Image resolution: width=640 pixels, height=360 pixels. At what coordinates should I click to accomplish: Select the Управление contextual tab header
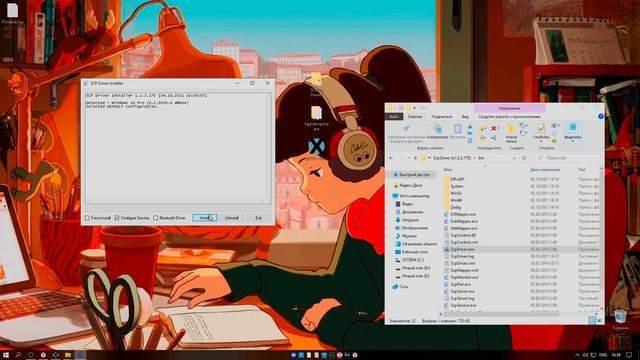509,108
